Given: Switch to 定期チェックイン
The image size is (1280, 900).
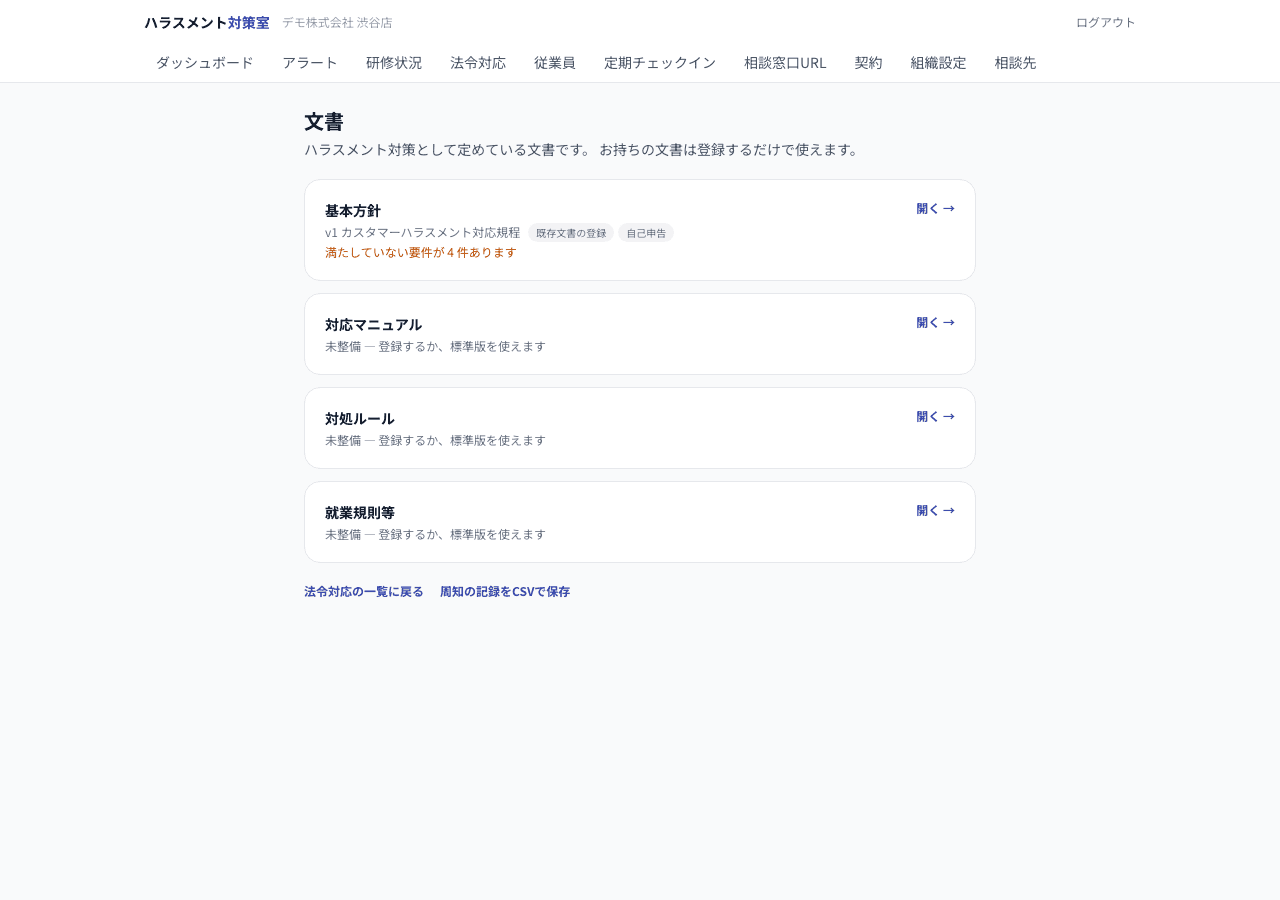Looking at the screenshot, I should pyautogui.click(x=660, y=62).
